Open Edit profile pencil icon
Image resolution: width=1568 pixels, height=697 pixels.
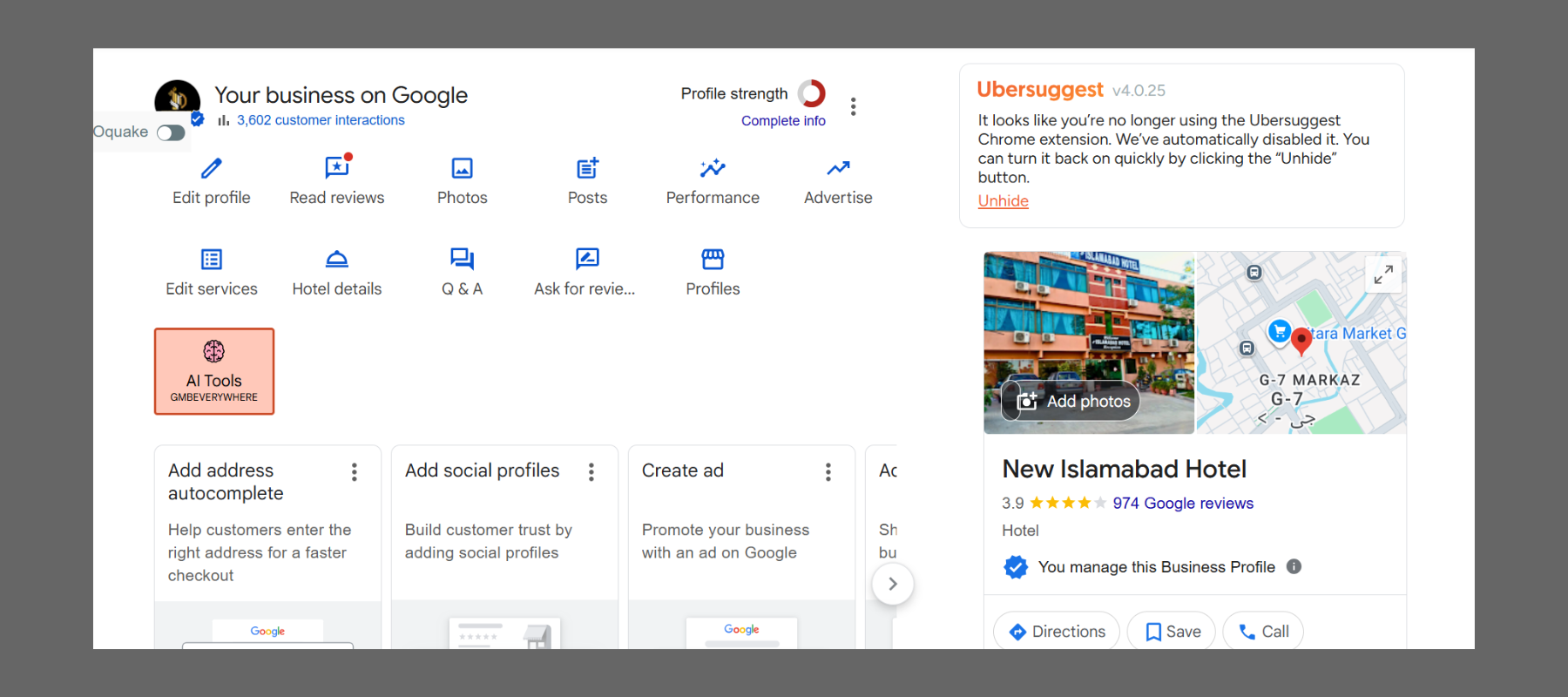pyautogui.click(x=211, y=168)
